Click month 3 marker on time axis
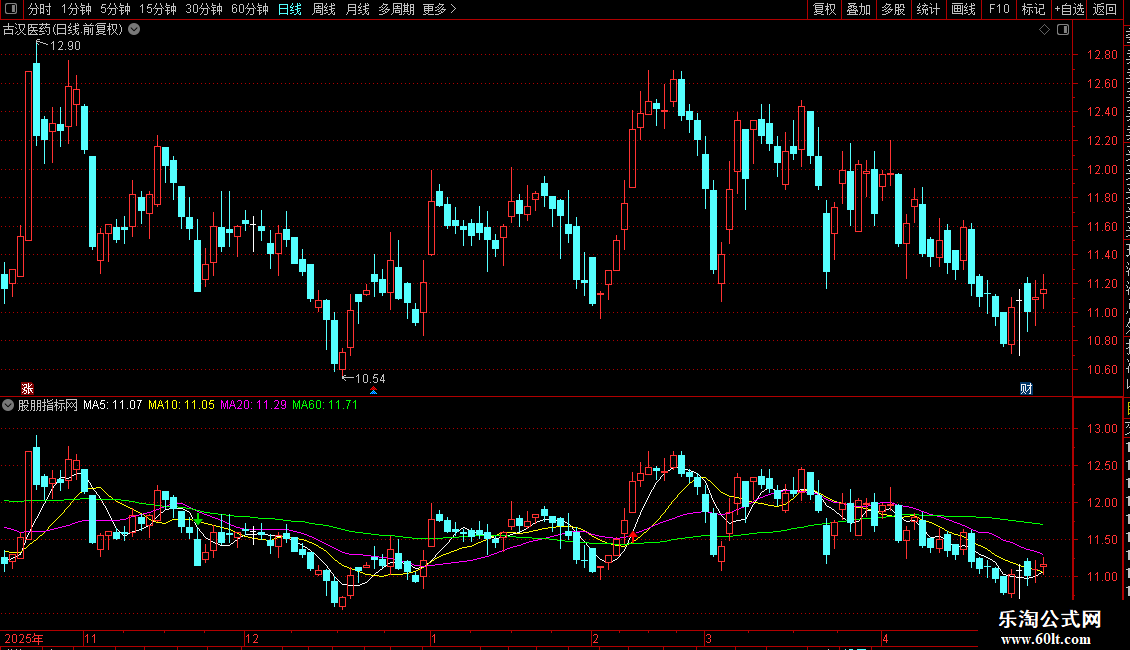 click(708, 638)
